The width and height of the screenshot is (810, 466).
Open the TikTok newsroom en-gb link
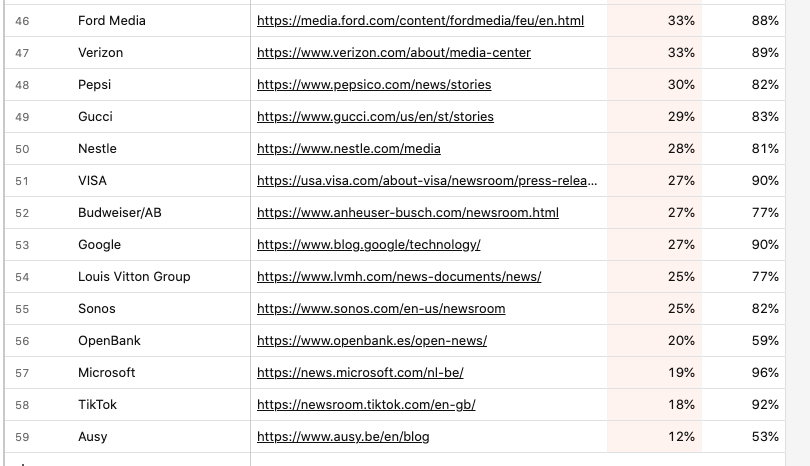click(366, 405)
